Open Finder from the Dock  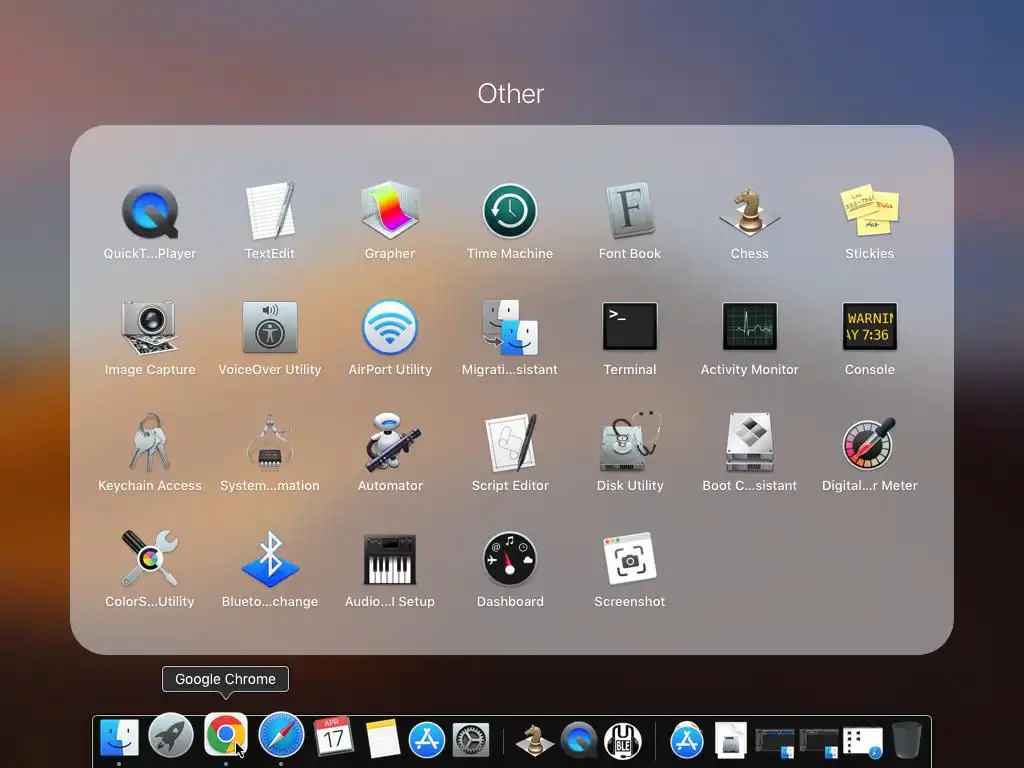click(119, 738)
